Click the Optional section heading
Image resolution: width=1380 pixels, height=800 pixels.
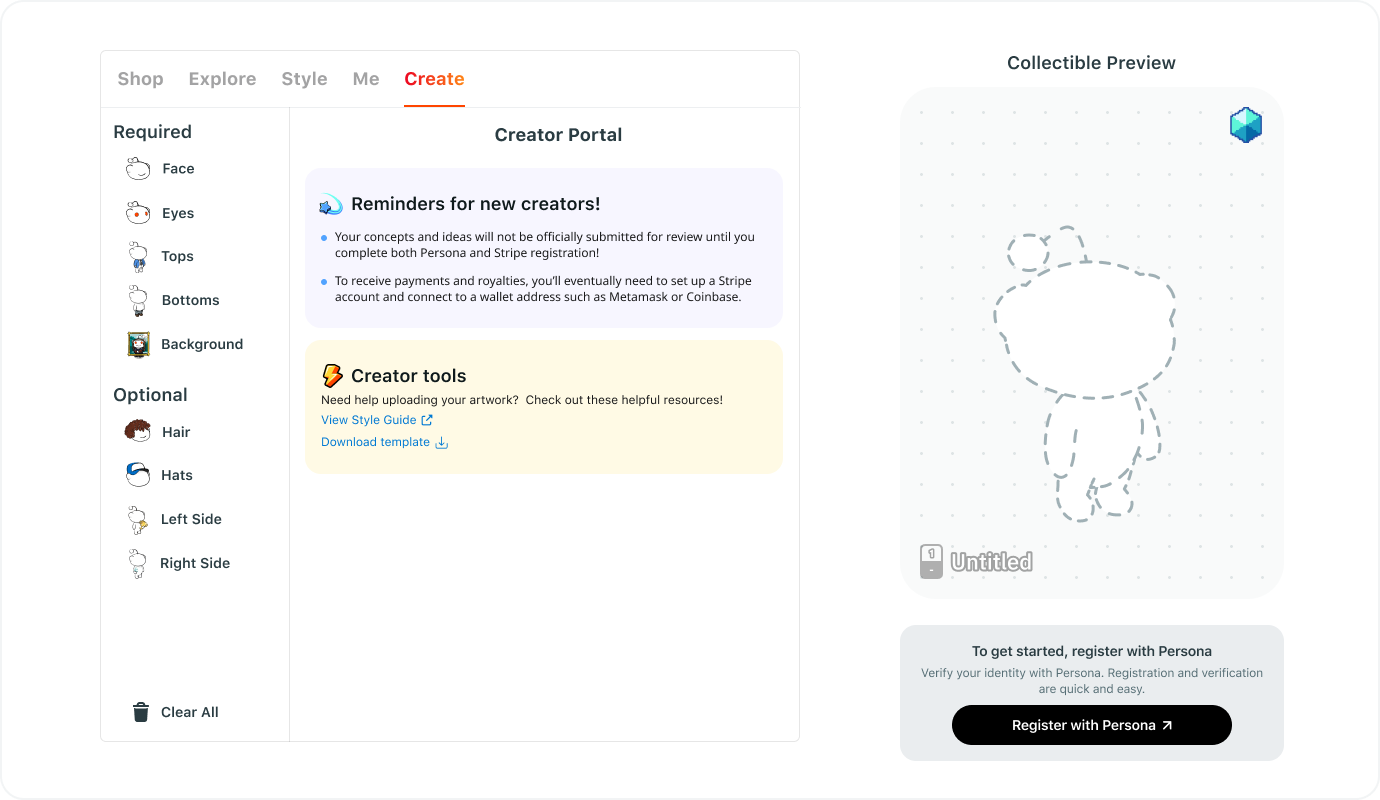tap(150, 395)
